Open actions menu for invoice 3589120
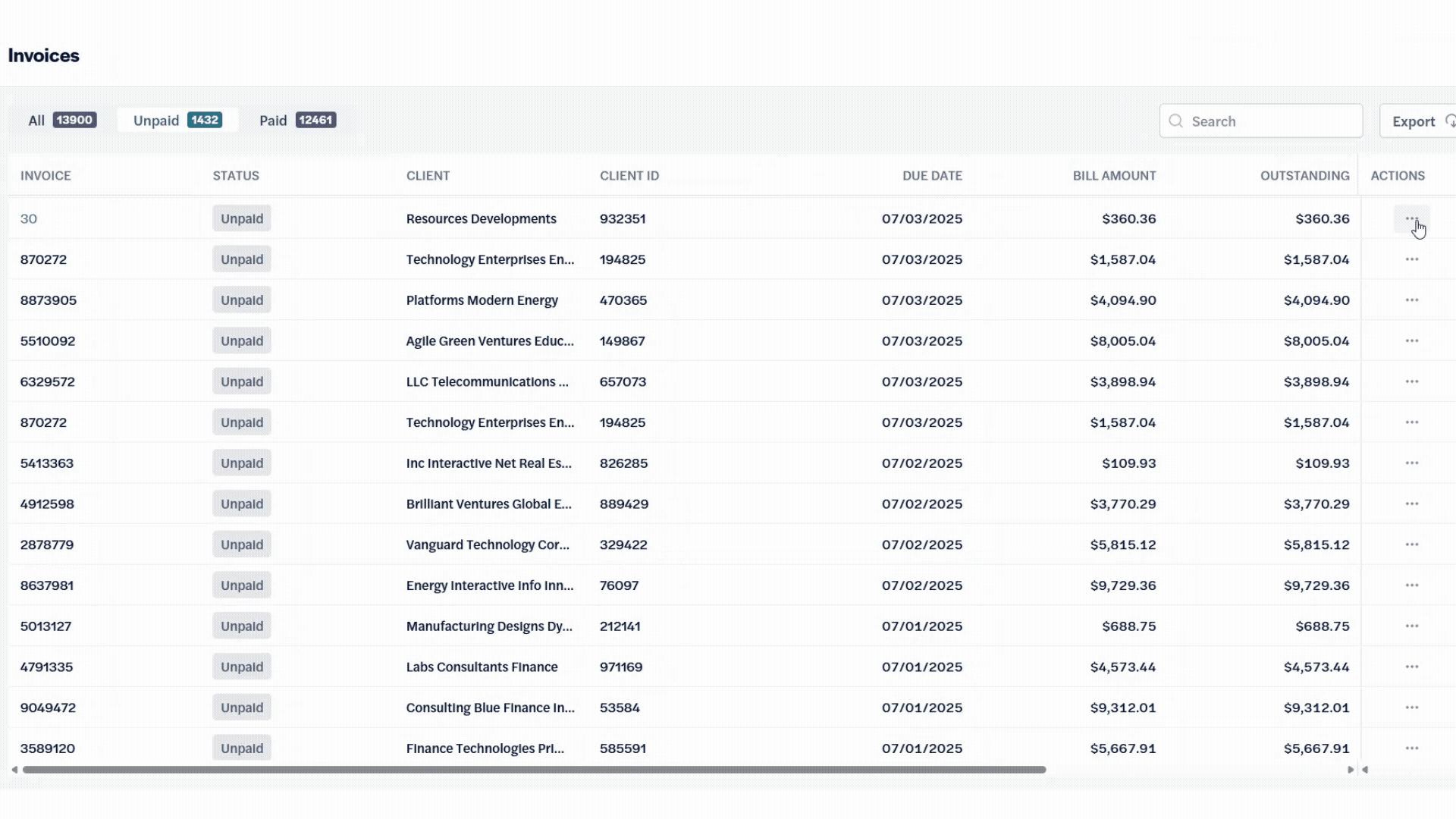1456x819 pixels. (1411, 748)
